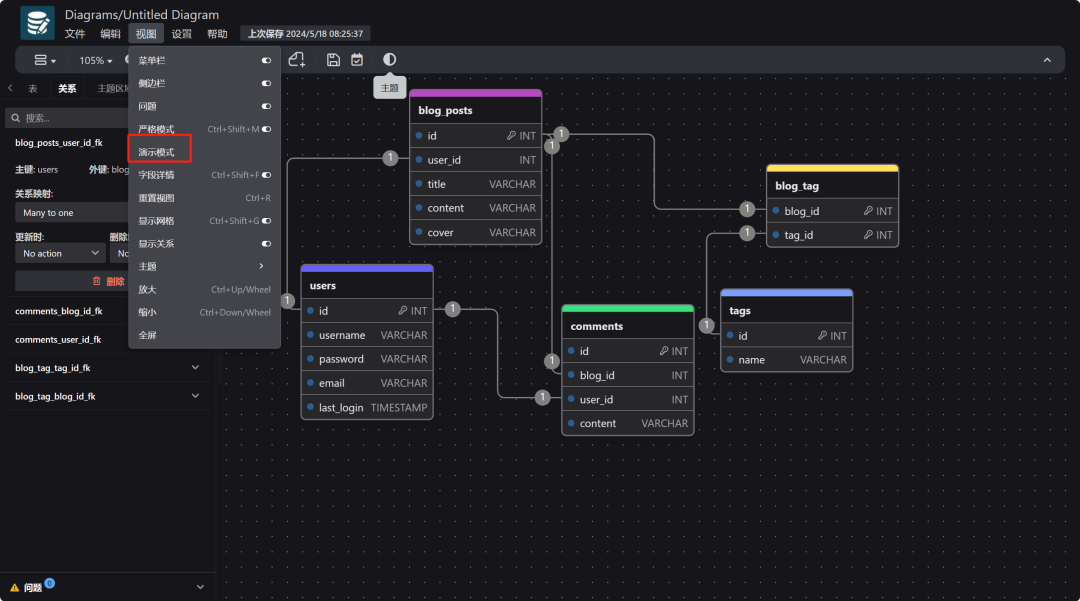Click the left arrow beside 表 tab
Screen dimensions: 1080x601
click(x=11, y=88)
